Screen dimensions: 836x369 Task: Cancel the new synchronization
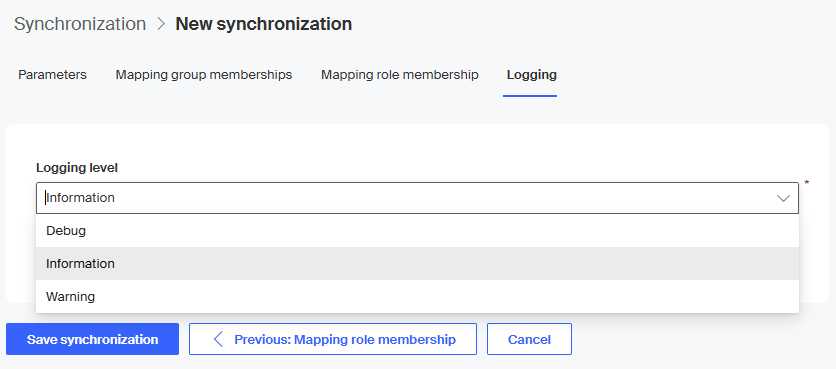click(x=529, y=339)
